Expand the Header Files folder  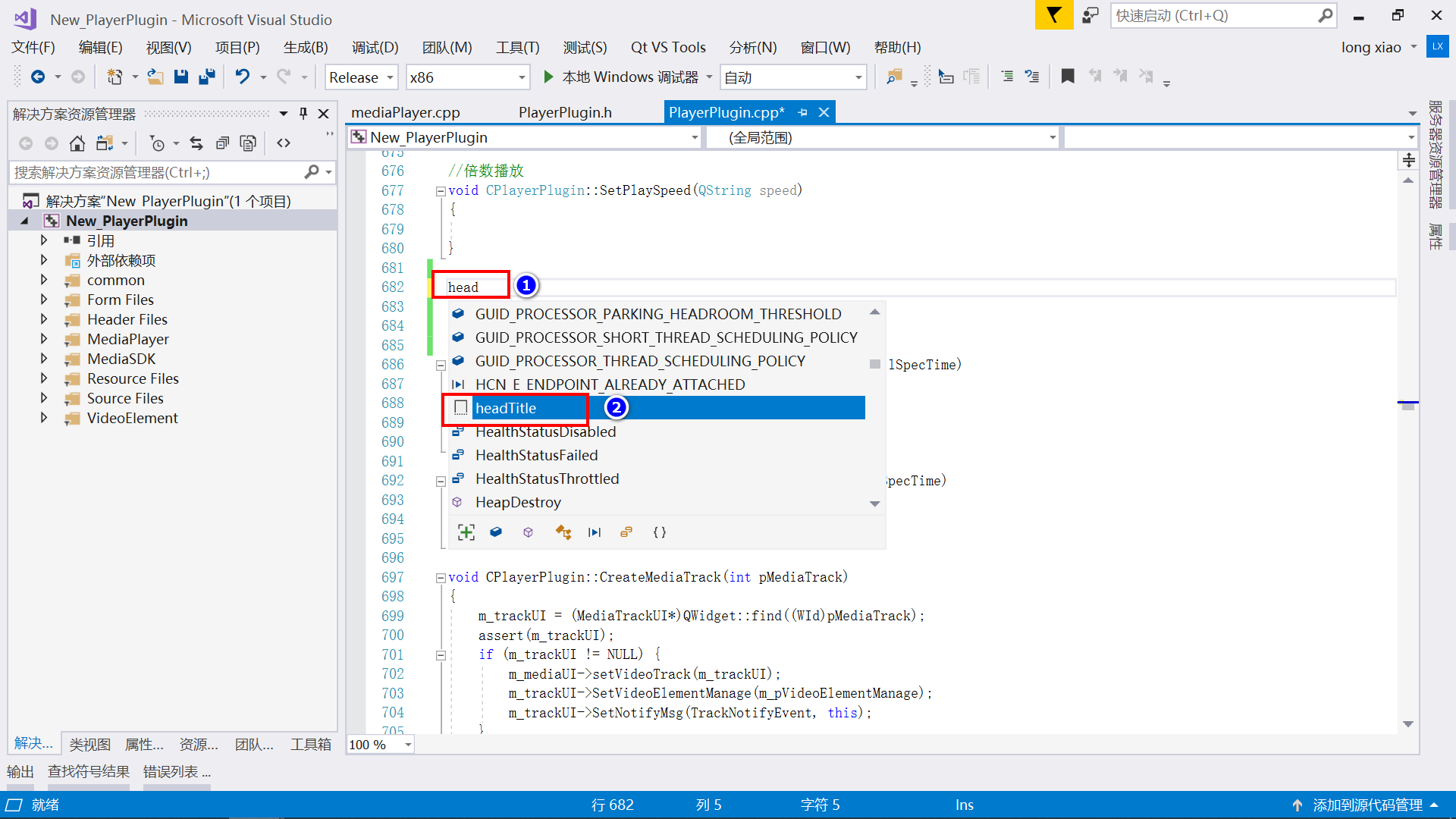pos(44,319)
